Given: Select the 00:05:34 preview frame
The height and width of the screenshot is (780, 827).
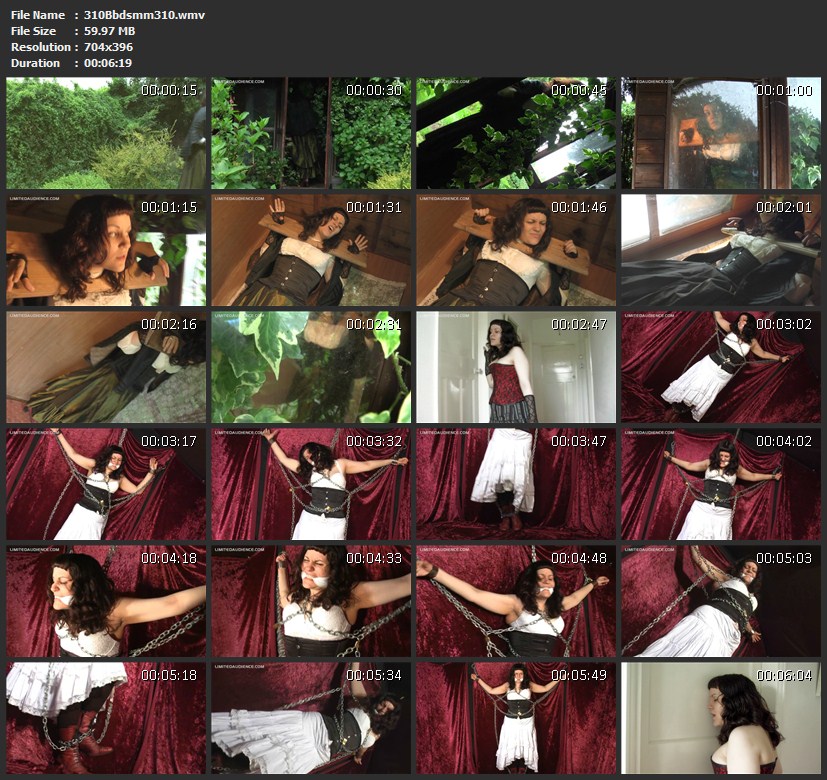Looking at the screenshot, I should point(311,718).
